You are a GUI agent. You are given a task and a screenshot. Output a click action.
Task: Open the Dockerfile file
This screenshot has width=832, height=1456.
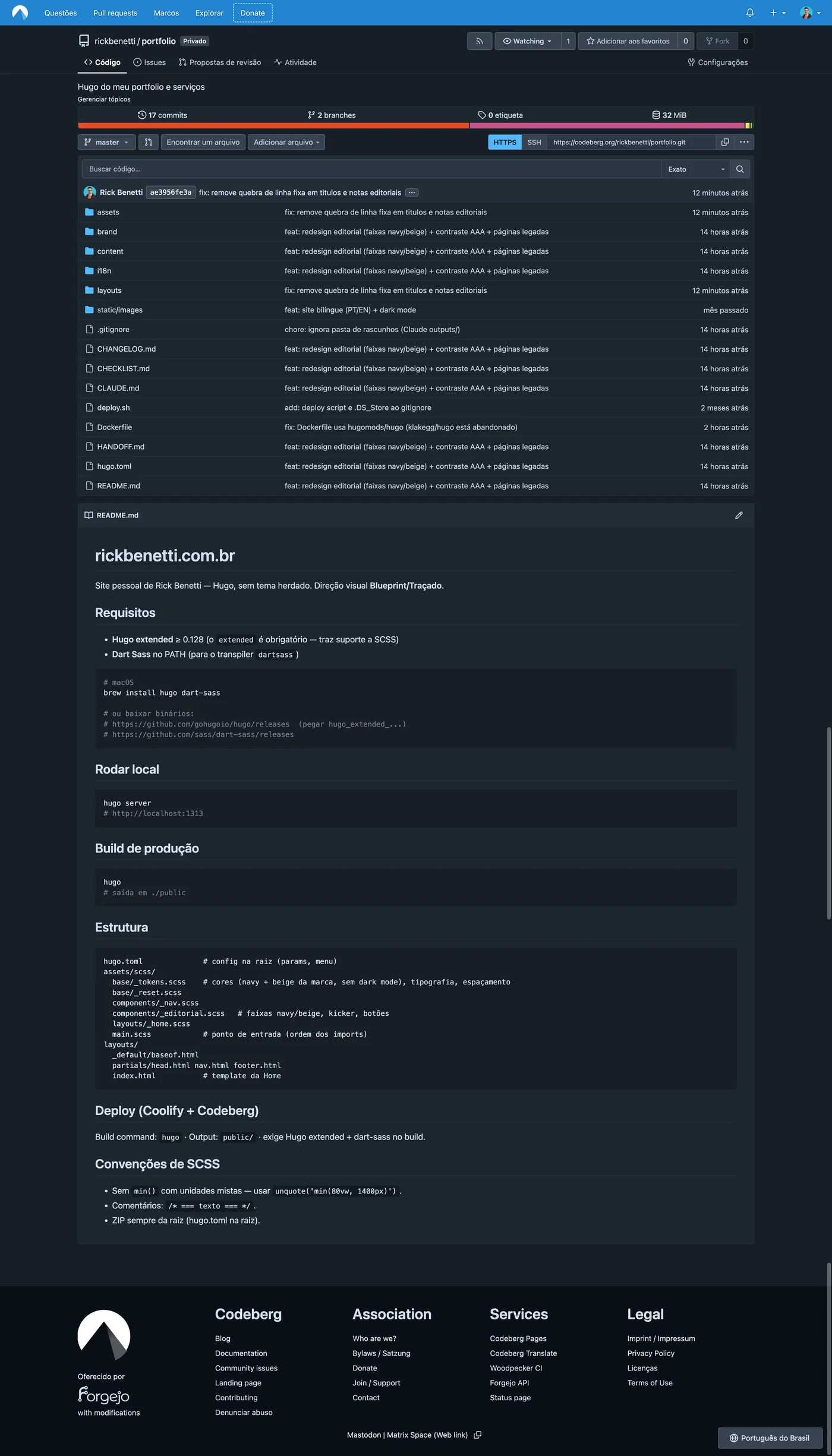(x=115, y=427)
